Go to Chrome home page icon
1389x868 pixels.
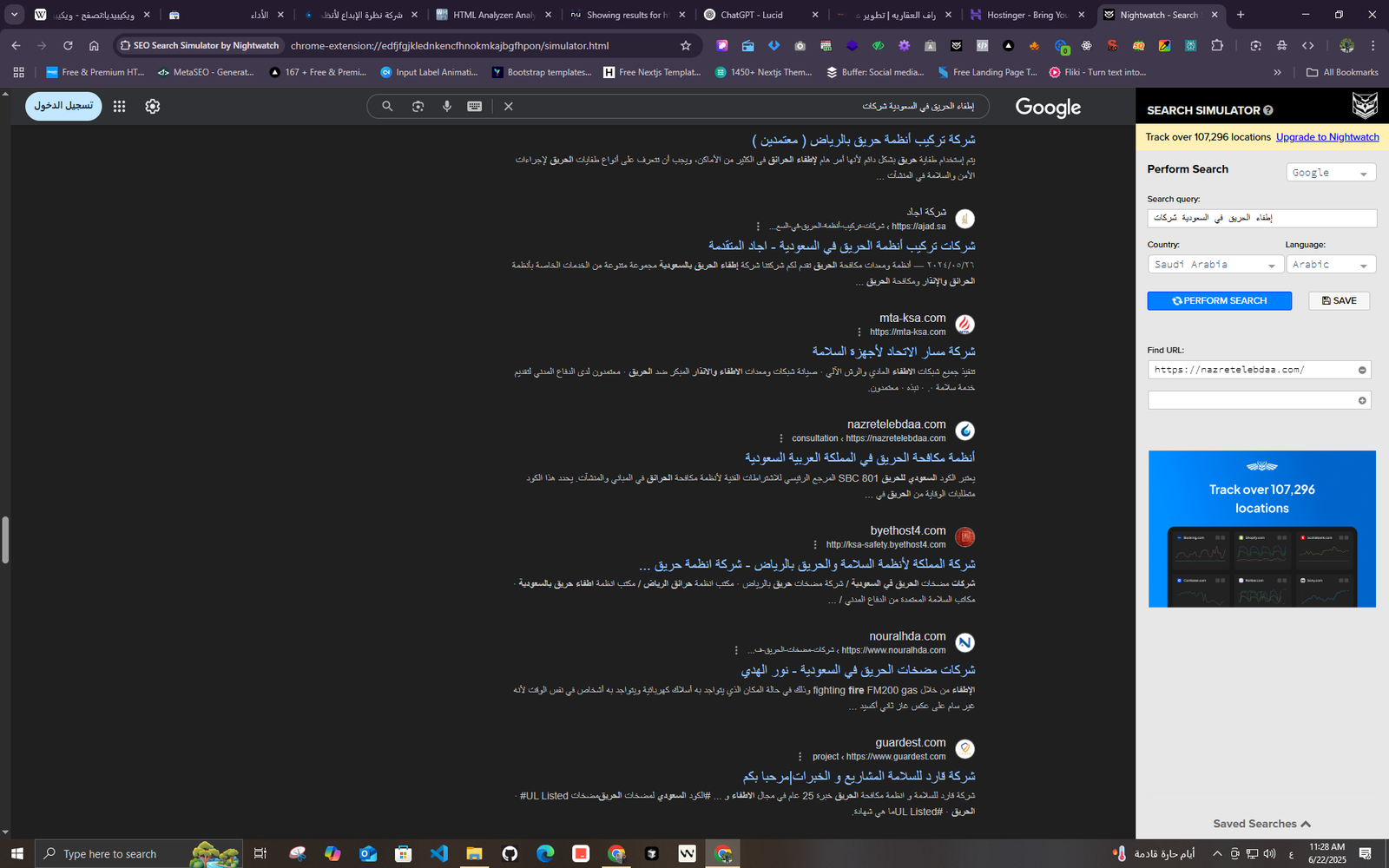pos(94,45)
